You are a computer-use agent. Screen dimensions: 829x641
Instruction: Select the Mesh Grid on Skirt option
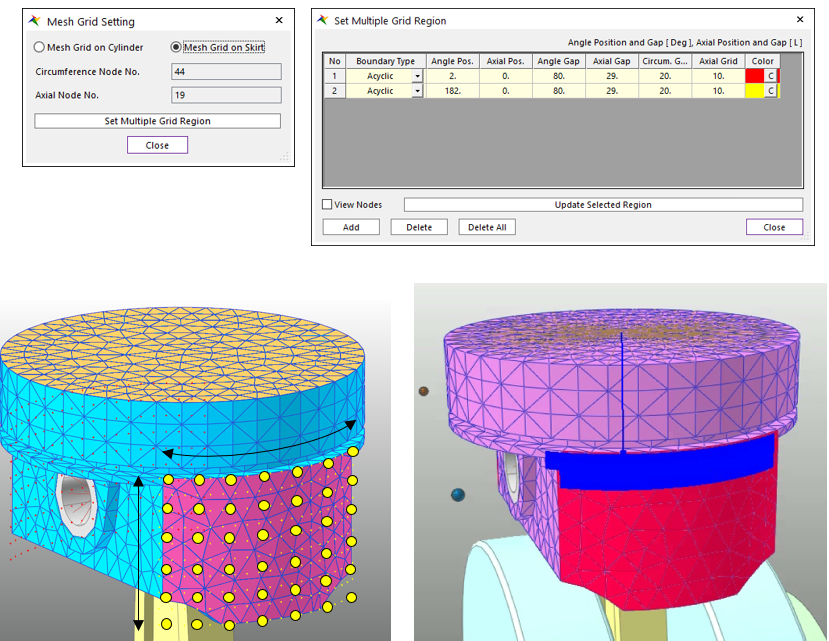point(177,47)
